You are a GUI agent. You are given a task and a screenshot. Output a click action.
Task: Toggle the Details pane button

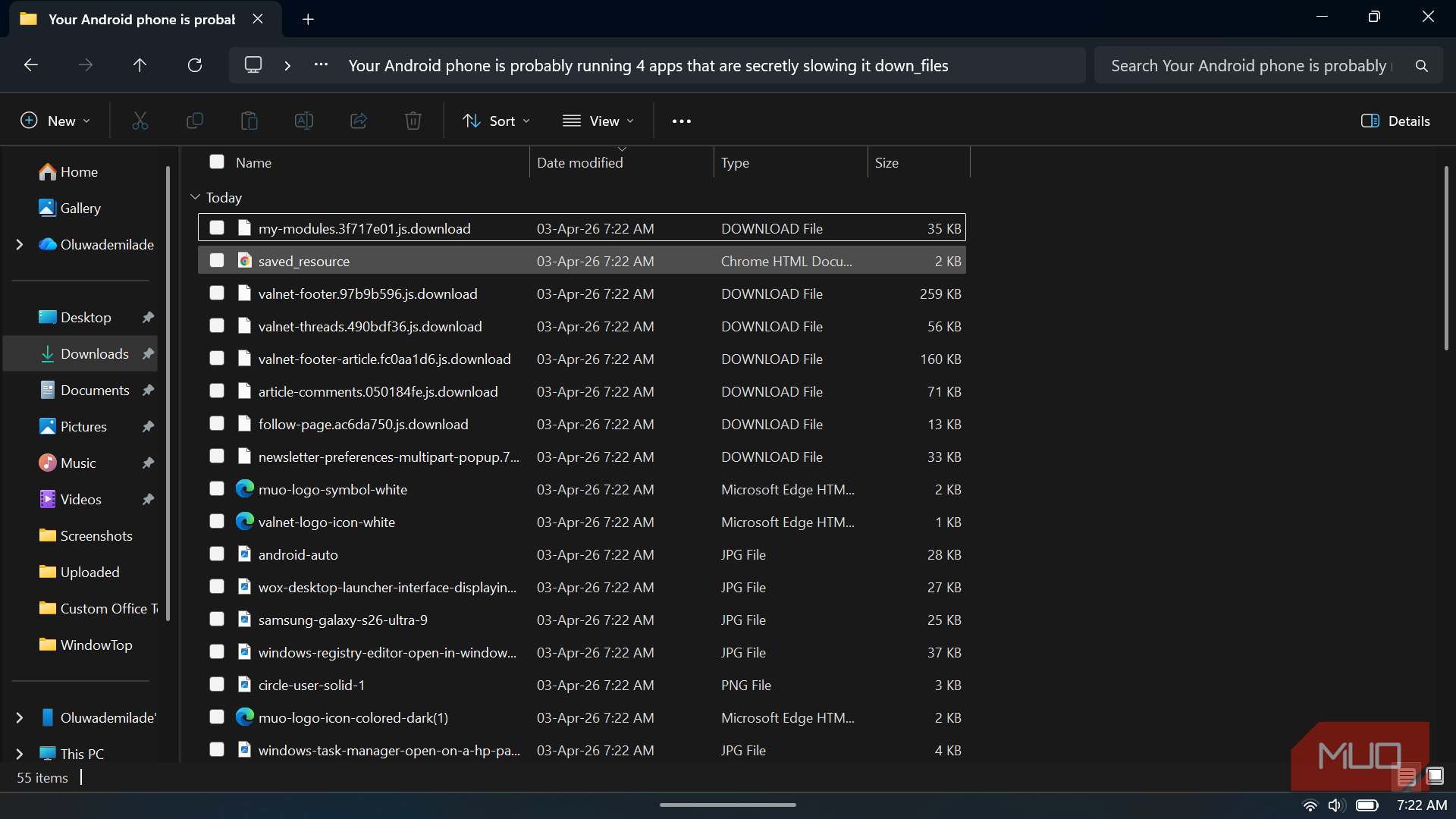pyautogui.click(x=1395, y=121)
